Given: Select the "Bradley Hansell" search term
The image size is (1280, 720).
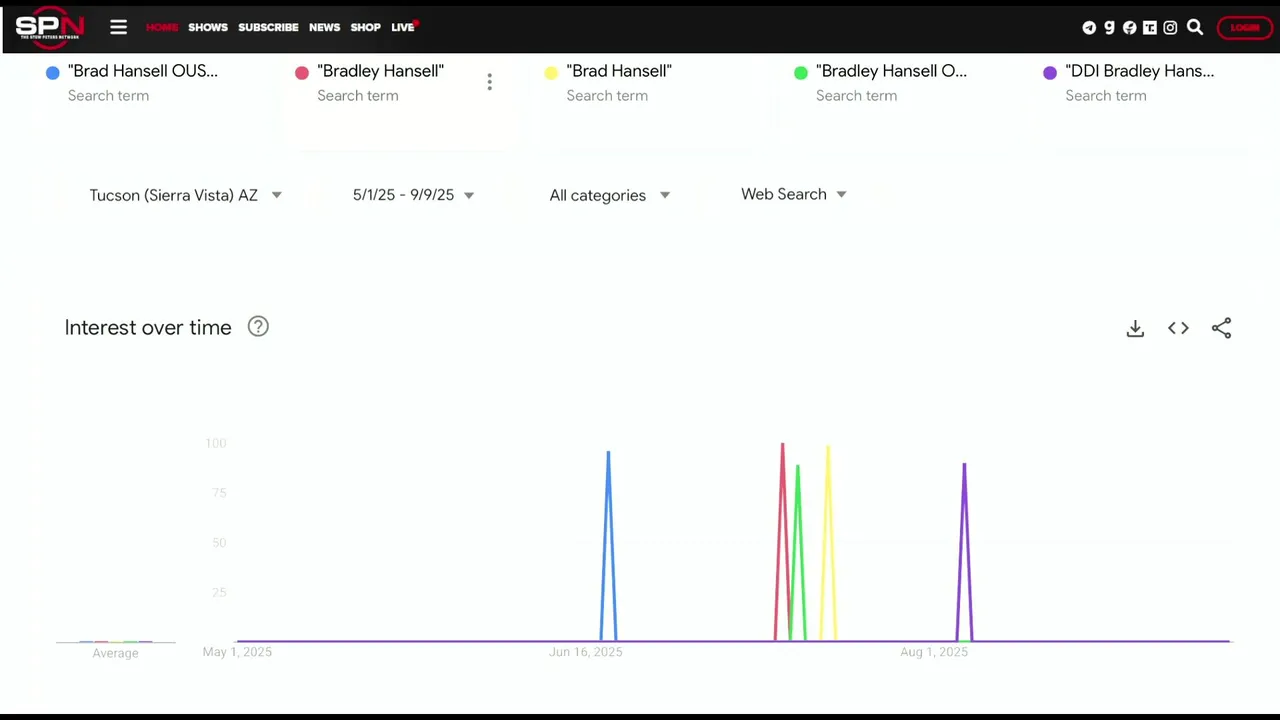Looking at the screenshot, I should [x=380, y=71].
